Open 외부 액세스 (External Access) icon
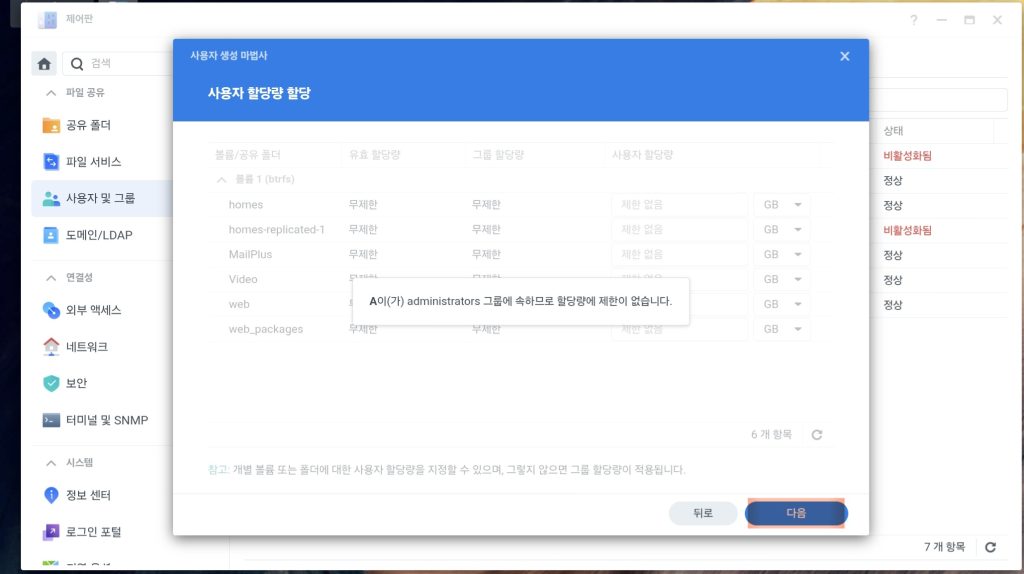The image size is (1024, 574). pyautogui.click(x=52, y=310)
